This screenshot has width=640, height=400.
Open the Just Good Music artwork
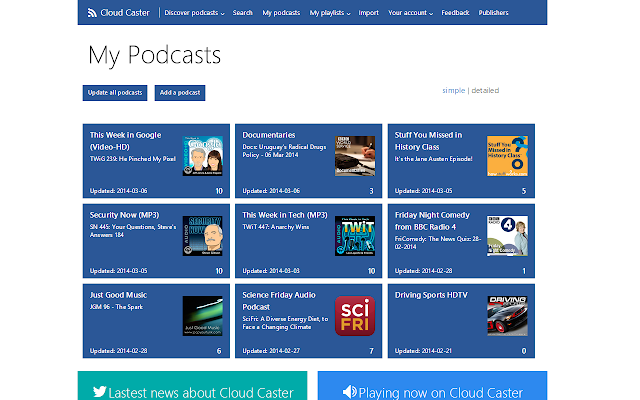(x=201, y=315)
